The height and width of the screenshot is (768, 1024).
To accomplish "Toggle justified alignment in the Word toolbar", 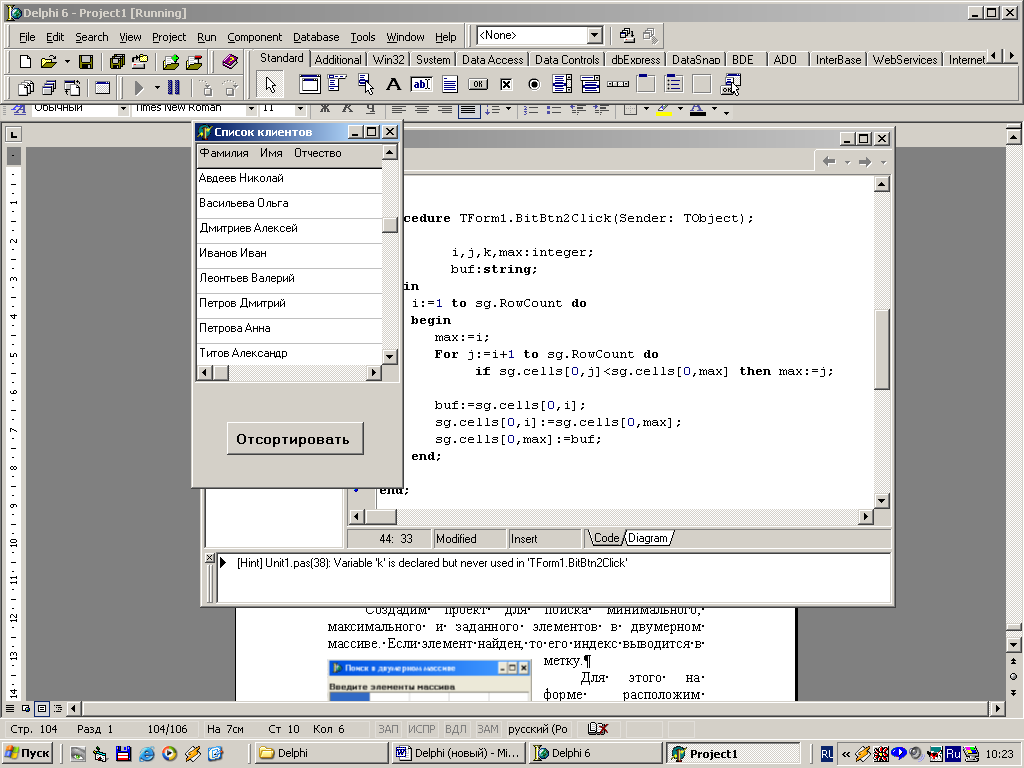I will click(468, 109).
